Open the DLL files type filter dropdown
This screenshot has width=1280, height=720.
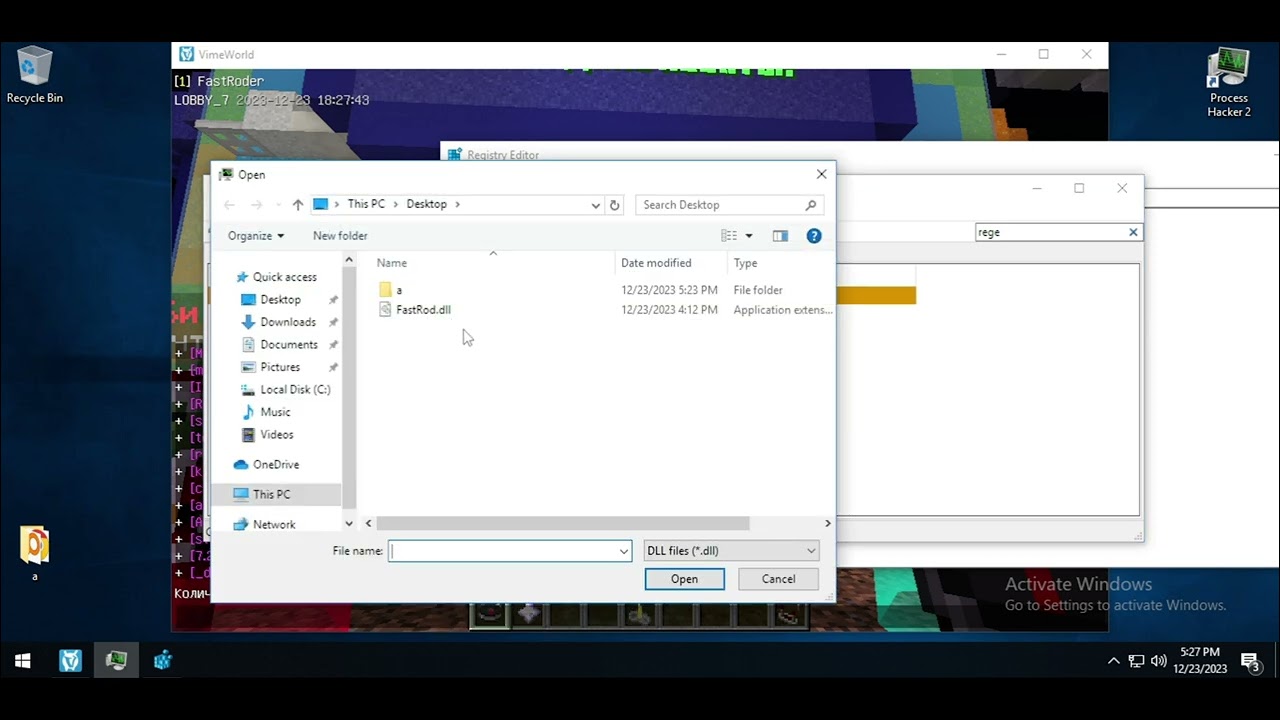[x=731, y=551]
